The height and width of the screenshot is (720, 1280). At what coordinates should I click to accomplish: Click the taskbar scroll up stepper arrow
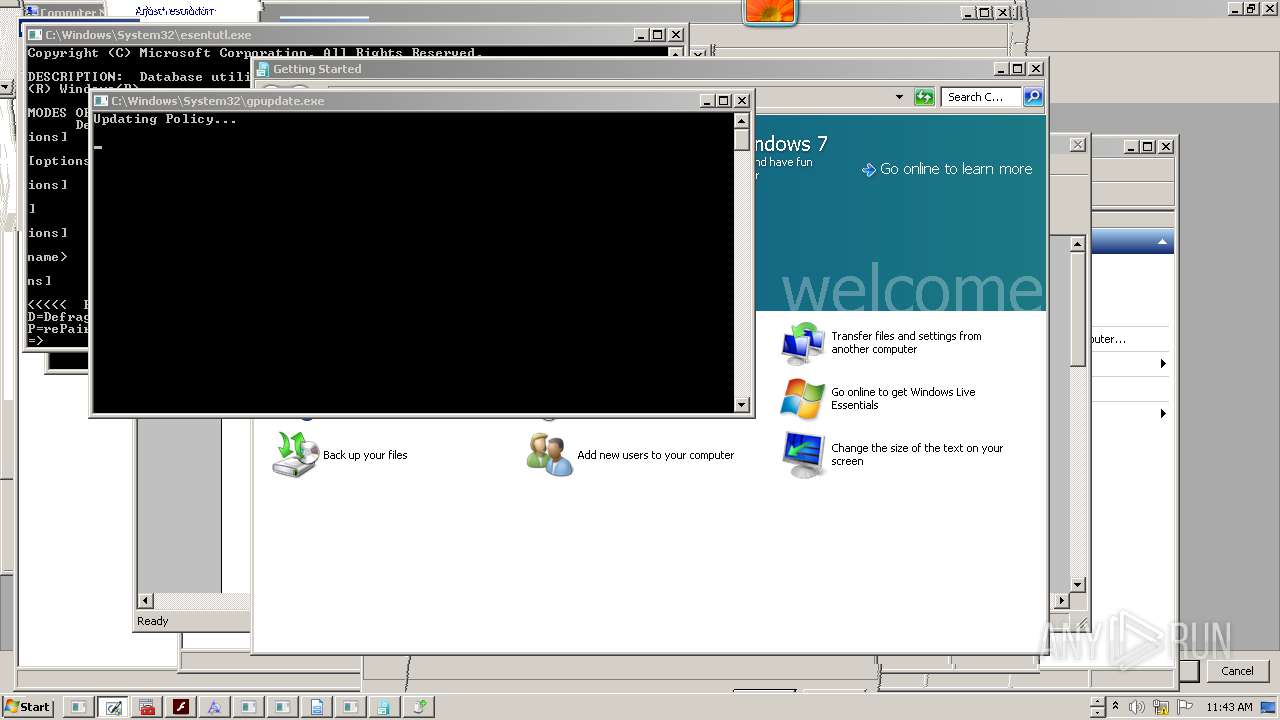(x=1097, y=701)
